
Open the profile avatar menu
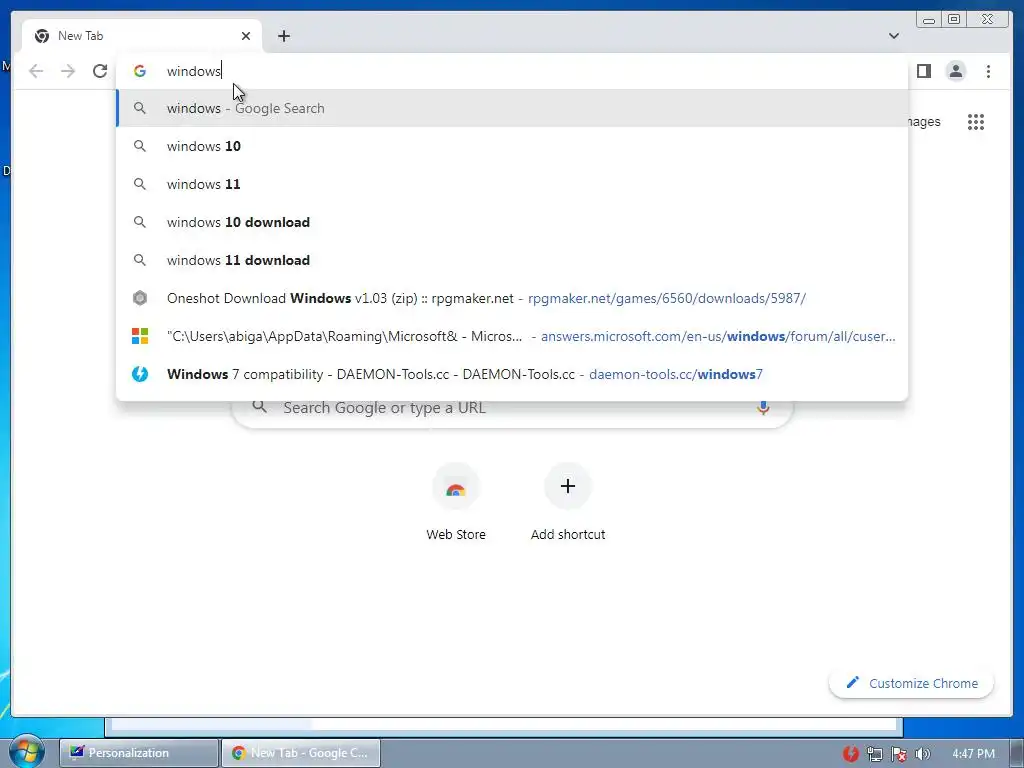955,71
